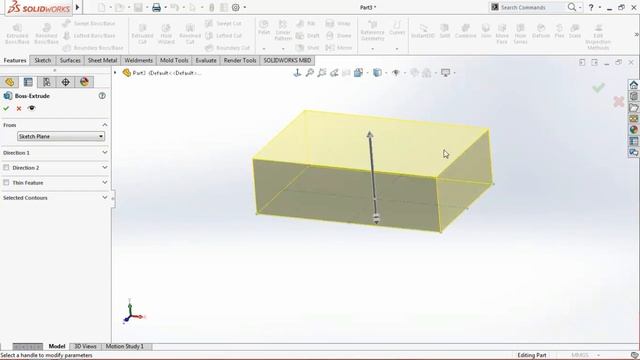Collapse the From section chevron
This screenshot has width=640, height=360.
105,125
